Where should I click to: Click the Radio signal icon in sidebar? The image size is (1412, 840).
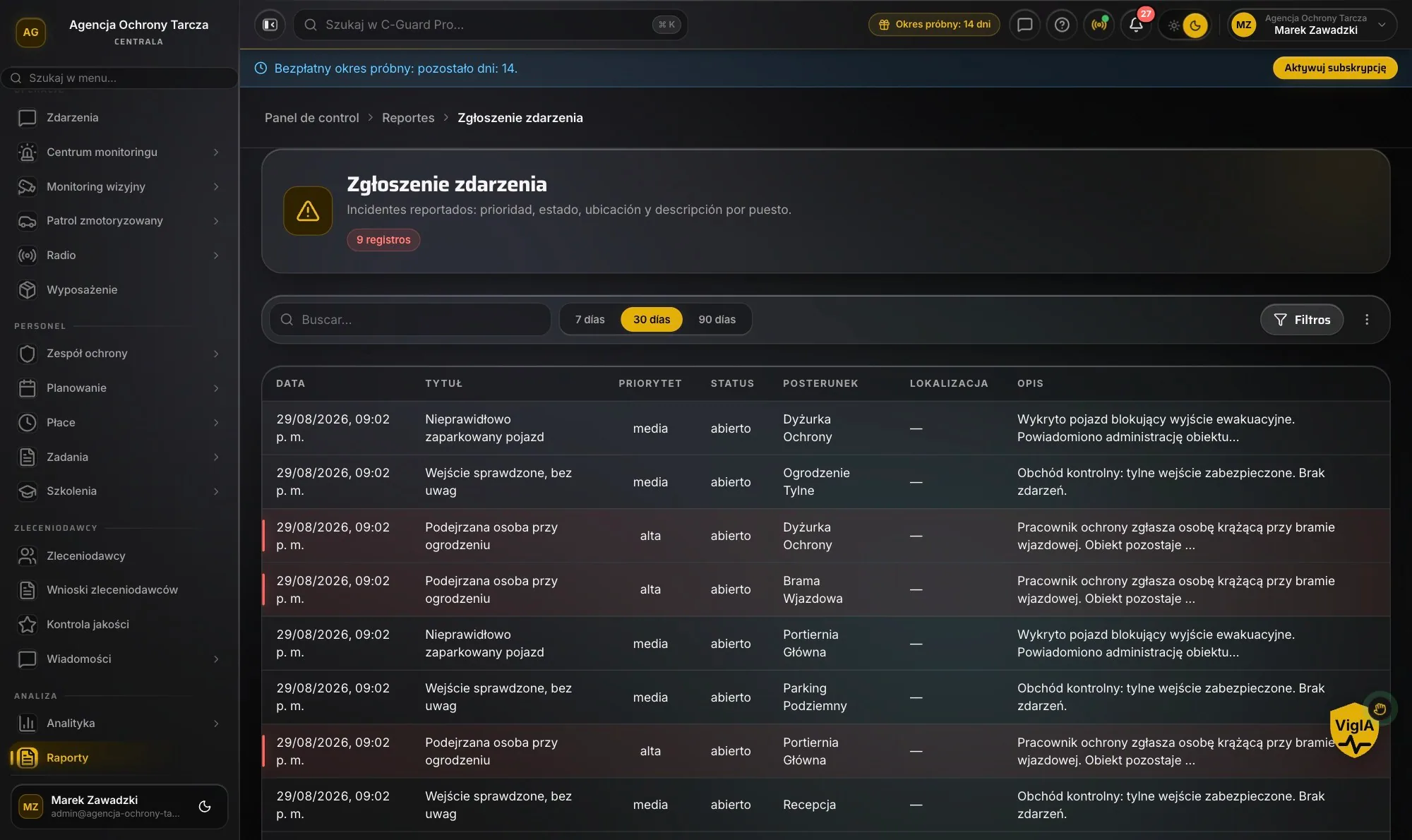click(27, 256)
